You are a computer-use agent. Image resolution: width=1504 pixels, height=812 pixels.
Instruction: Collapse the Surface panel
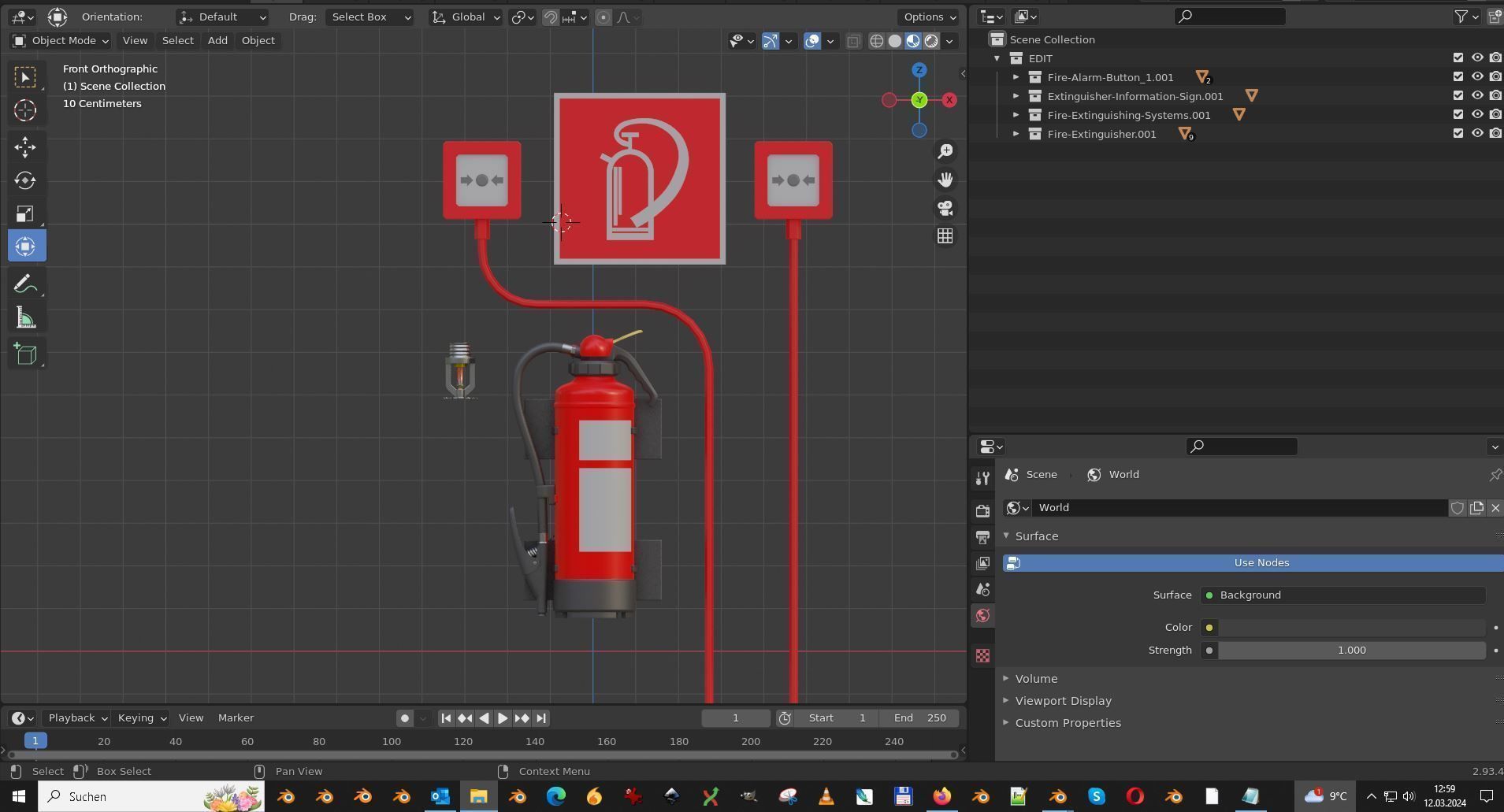click(x=1036, y=536)
